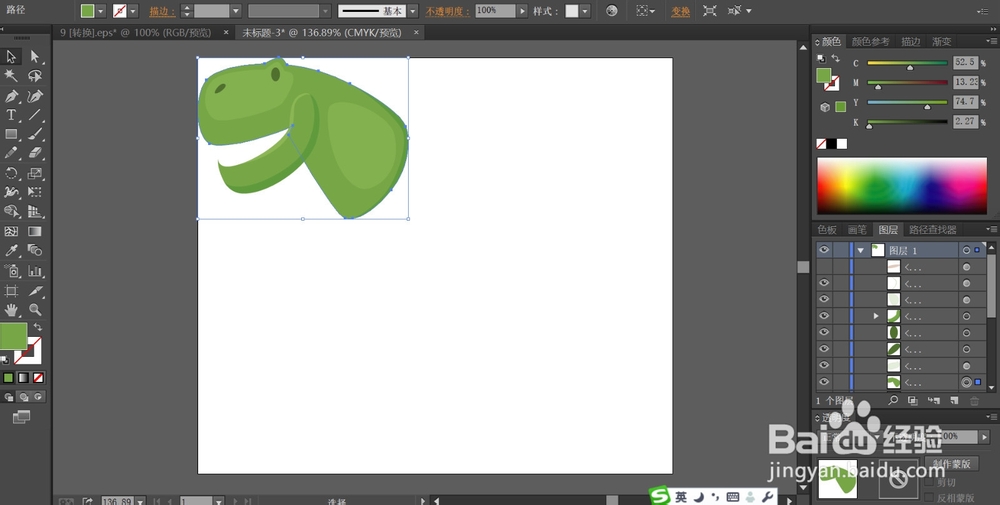The width and height of the screenshot is (1000, 505).
Task: Select the Shape Builder tool
Action: coord(11,212)
